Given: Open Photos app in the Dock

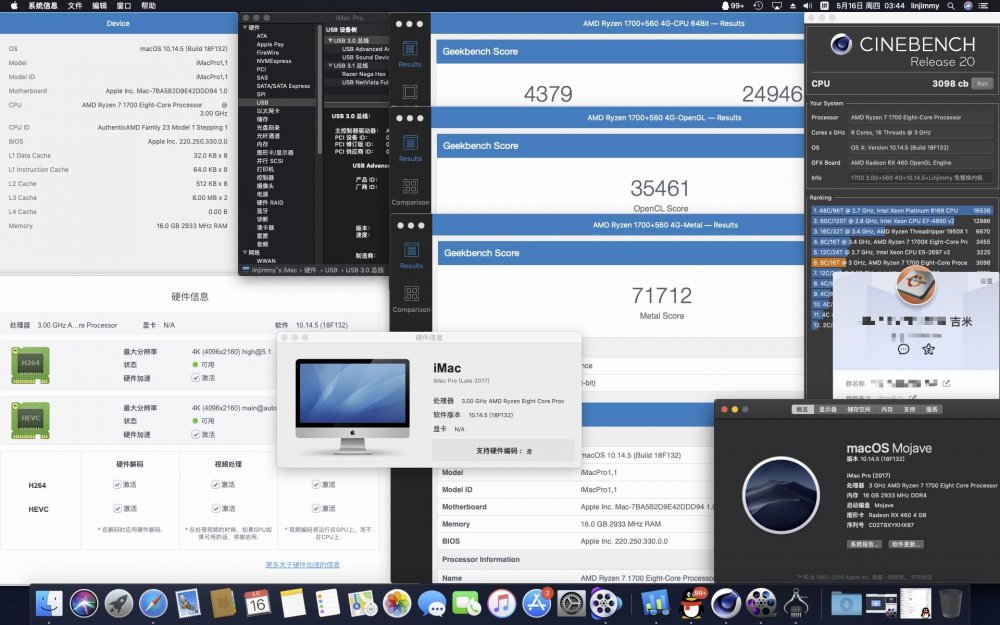Looking at the screenshot, I should [x=397, y=603].
